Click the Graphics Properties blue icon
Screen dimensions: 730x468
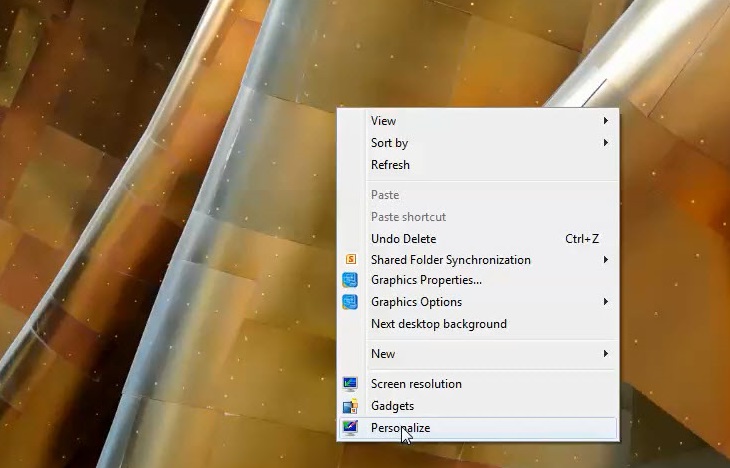click(x=350, y=280)
